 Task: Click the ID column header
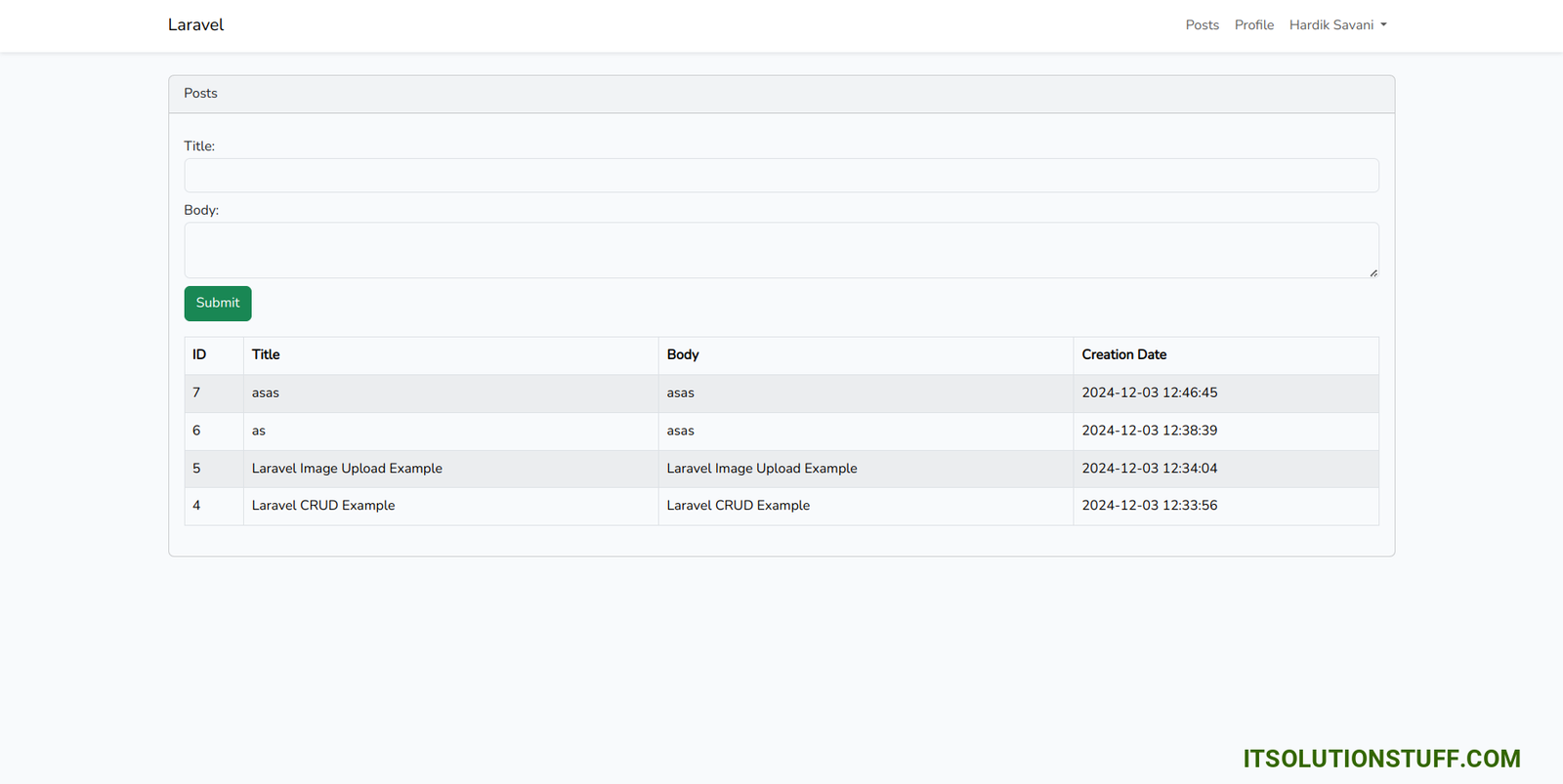pyautogui.click(x=199, y=355)
